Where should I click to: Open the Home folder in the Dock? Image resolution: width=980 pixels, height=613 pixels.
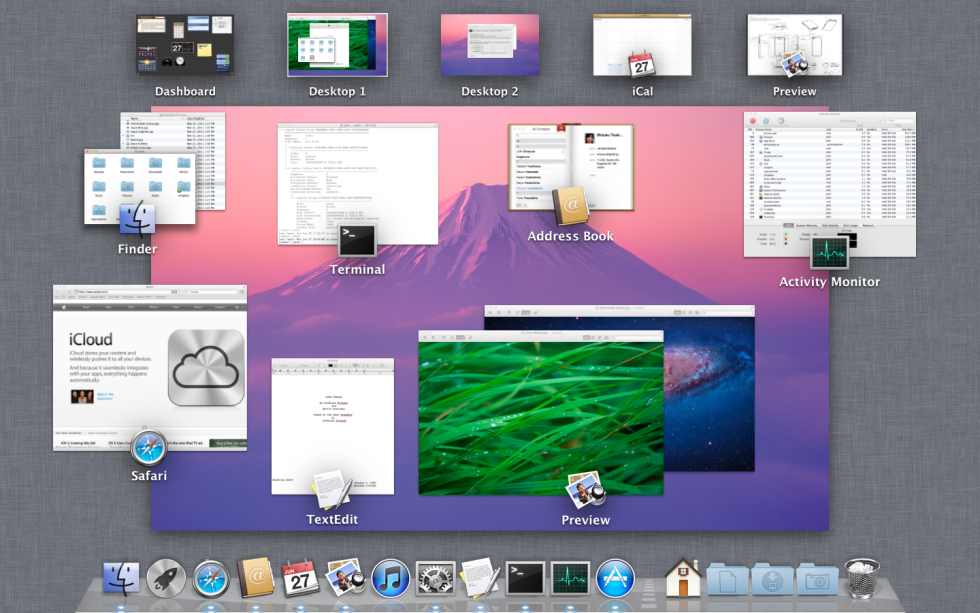tap(680, 578)
